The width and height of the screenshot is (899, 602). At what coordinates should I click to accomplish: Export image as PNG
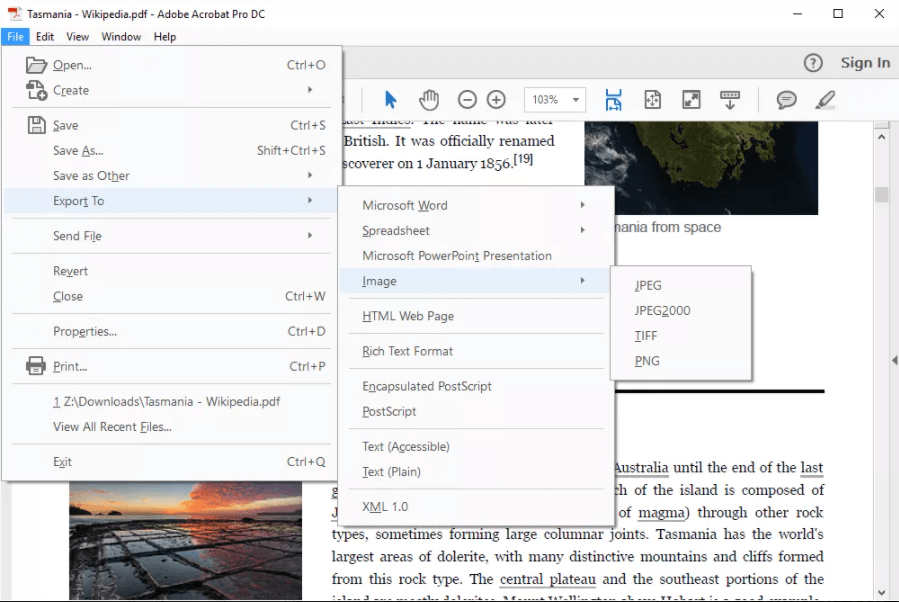(681, 361)
